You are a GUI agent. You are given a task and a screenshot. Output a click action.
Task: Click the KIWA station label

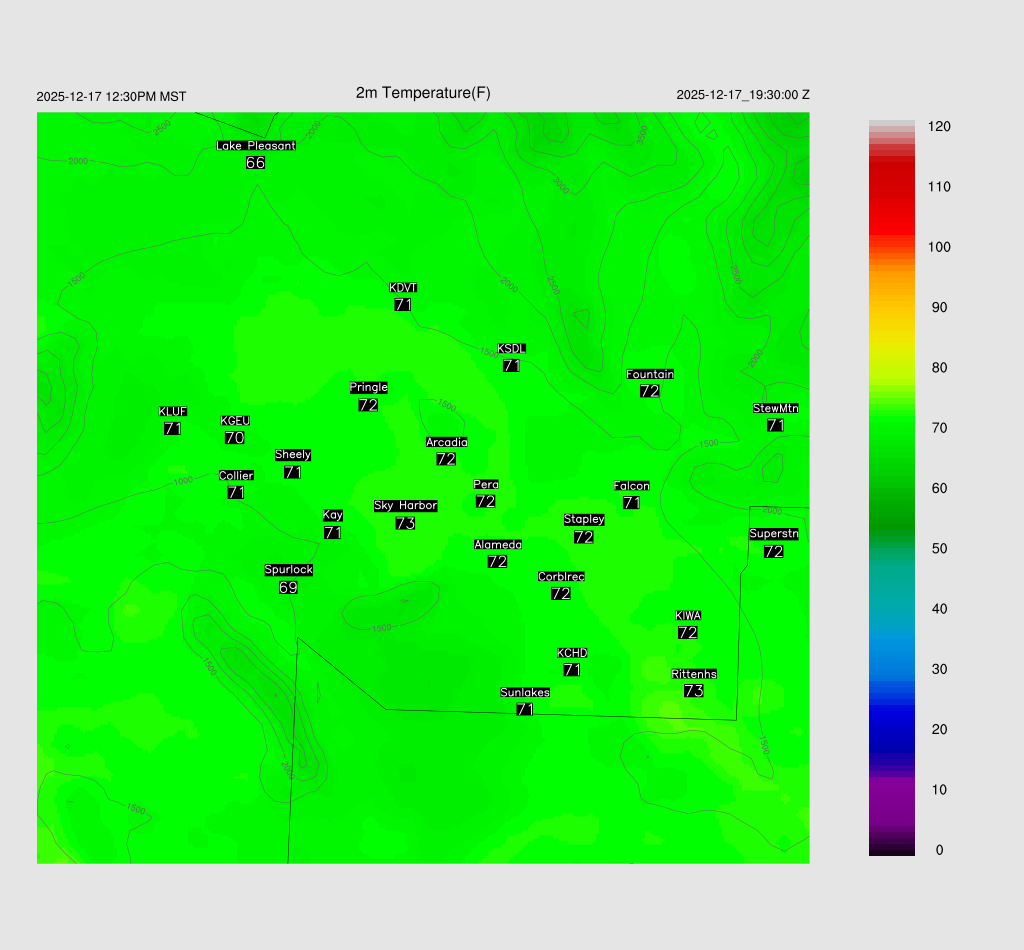(687, 615)
